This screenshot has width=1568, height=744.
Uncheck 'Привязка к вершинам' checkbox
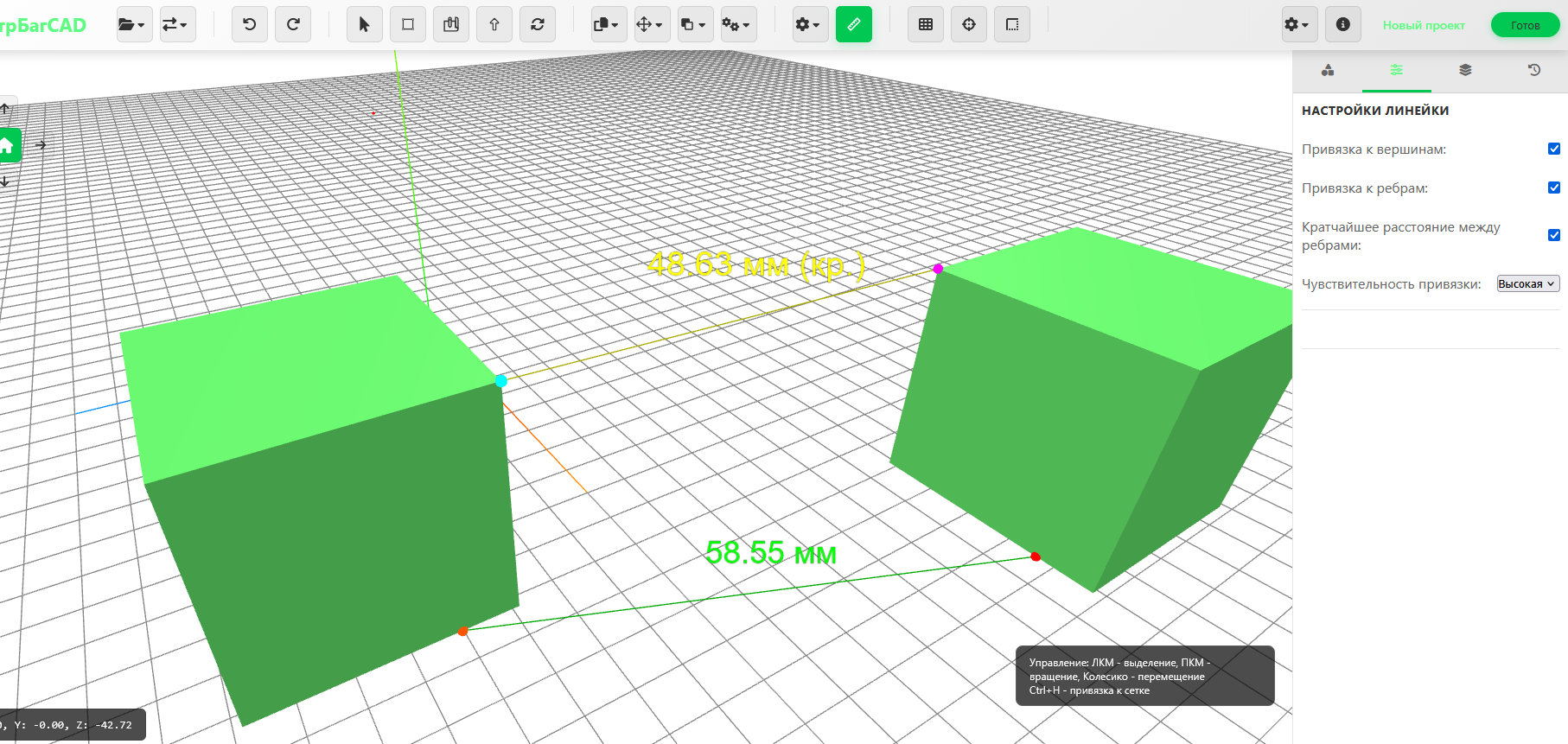(x=1553, y=149)
